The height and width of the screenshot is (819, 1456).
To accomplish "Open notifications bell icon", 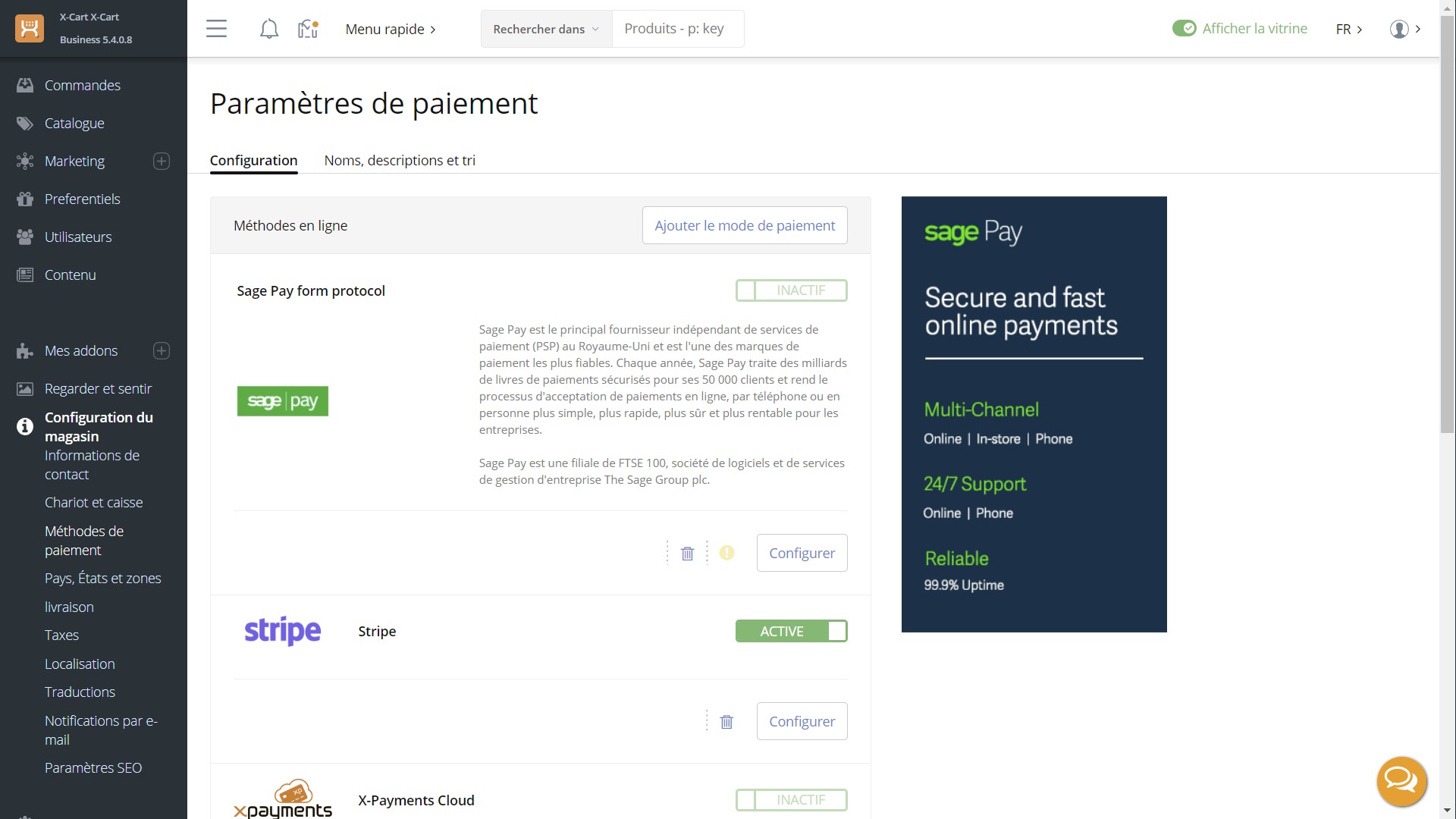I will pos(268,29).
